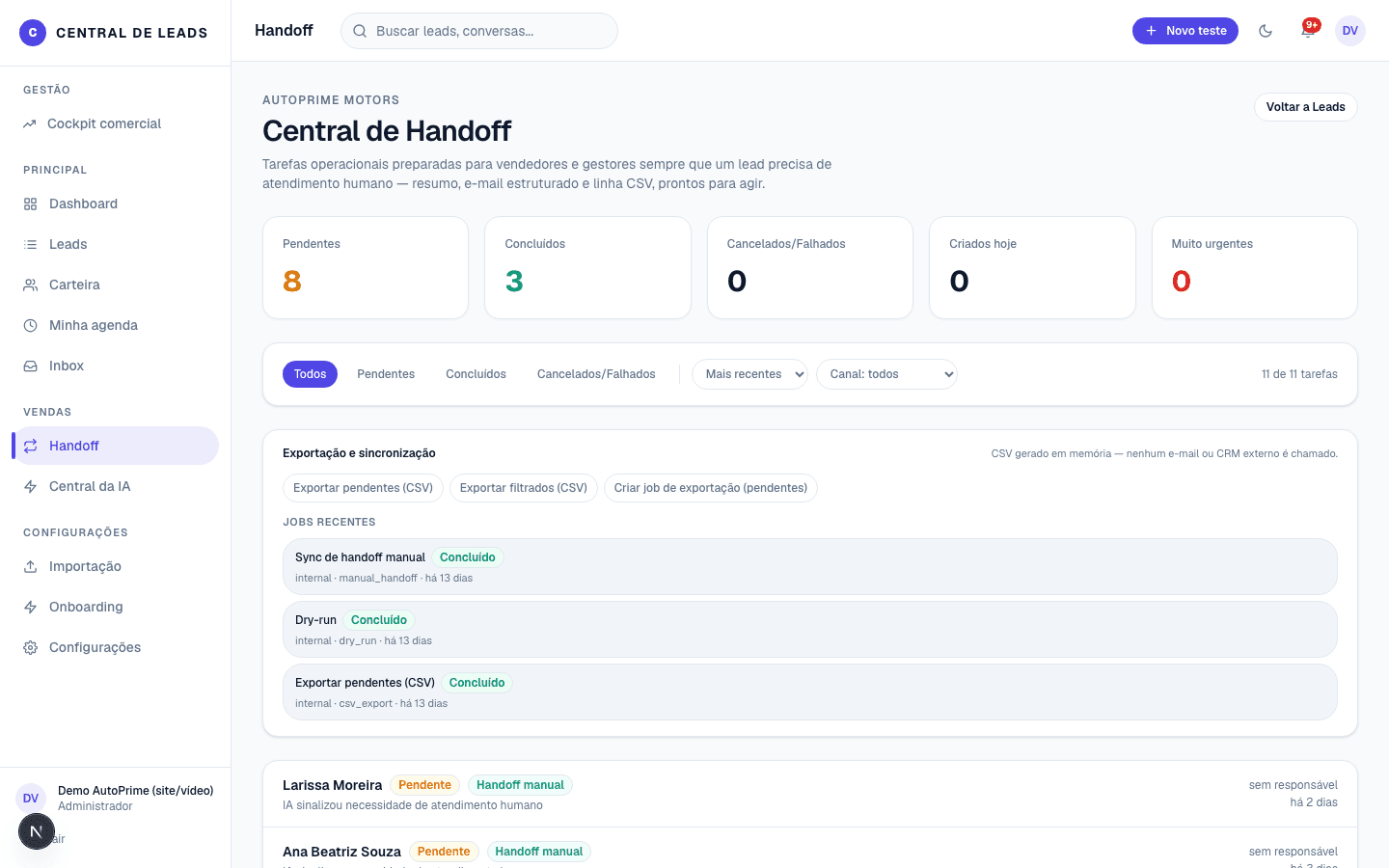Click Novo teste button
Image resolution: width=1389 pixels, height=868 pixels.
1185,31
